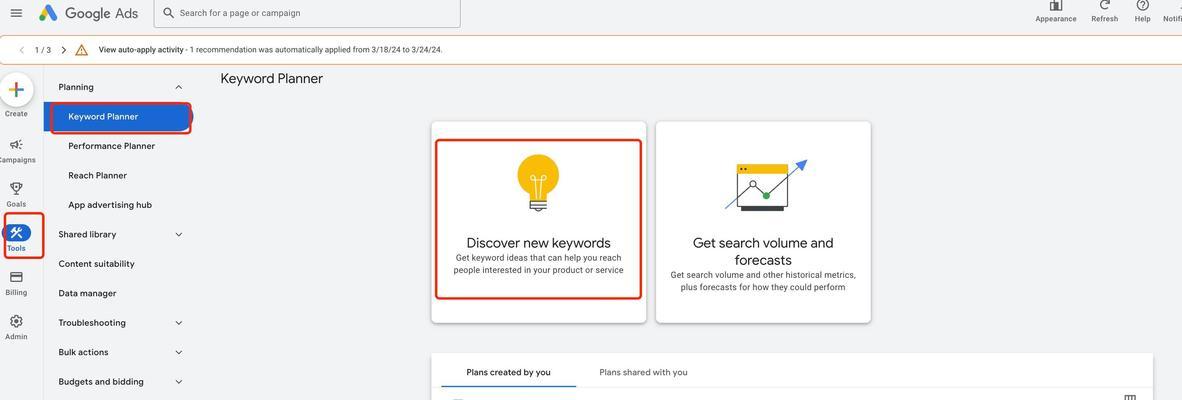Expand the Bulk actions section
This screenshot has width=1182, height=400.
(x=179, y=353)
